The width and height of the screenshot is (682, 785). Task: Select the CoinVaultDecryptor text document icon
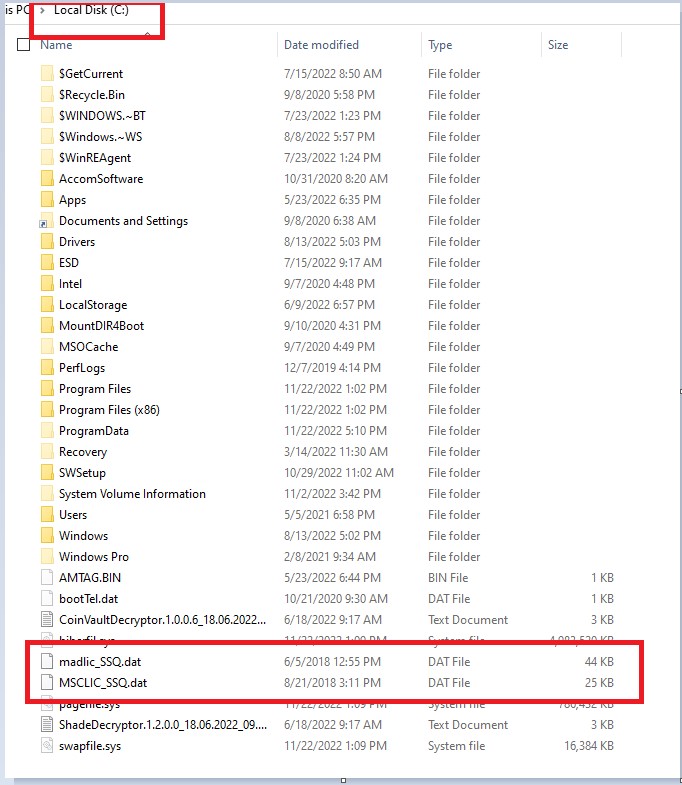46,620
